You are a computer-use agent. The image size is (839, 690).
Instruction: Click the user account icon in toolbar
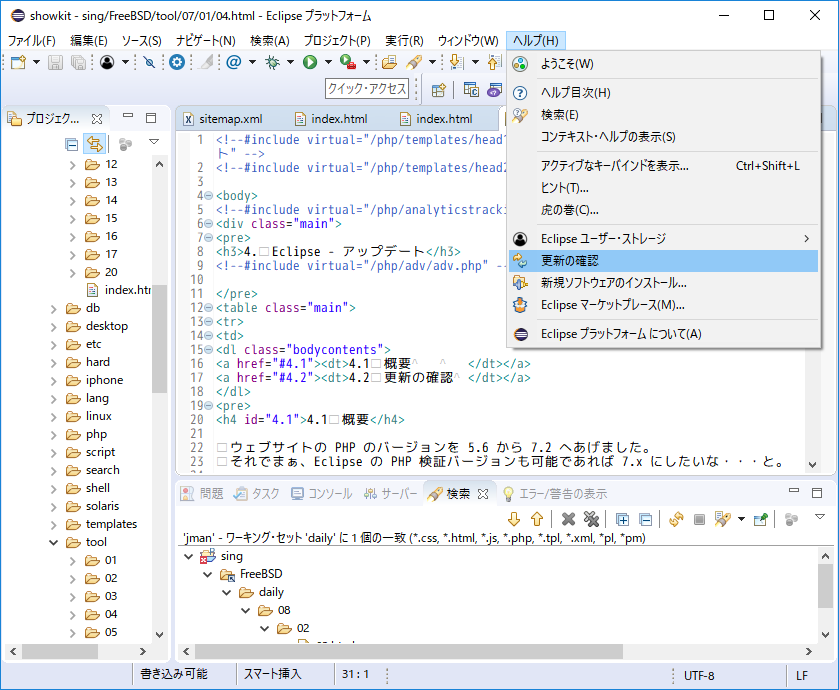click(x=107, y=63)
